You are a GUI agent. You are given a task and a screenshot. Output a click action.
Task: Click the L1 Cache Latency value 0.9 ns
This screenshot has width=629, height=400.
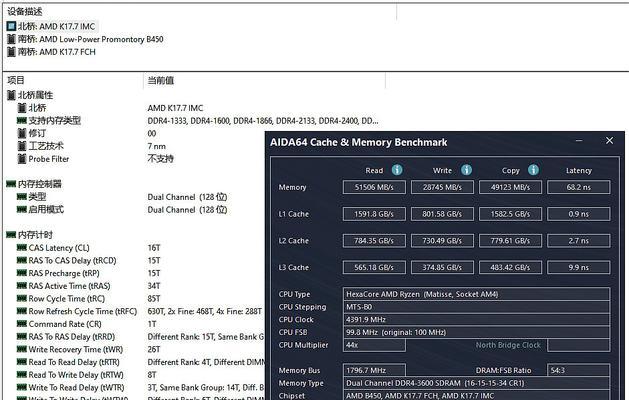[x=578, y=214]
